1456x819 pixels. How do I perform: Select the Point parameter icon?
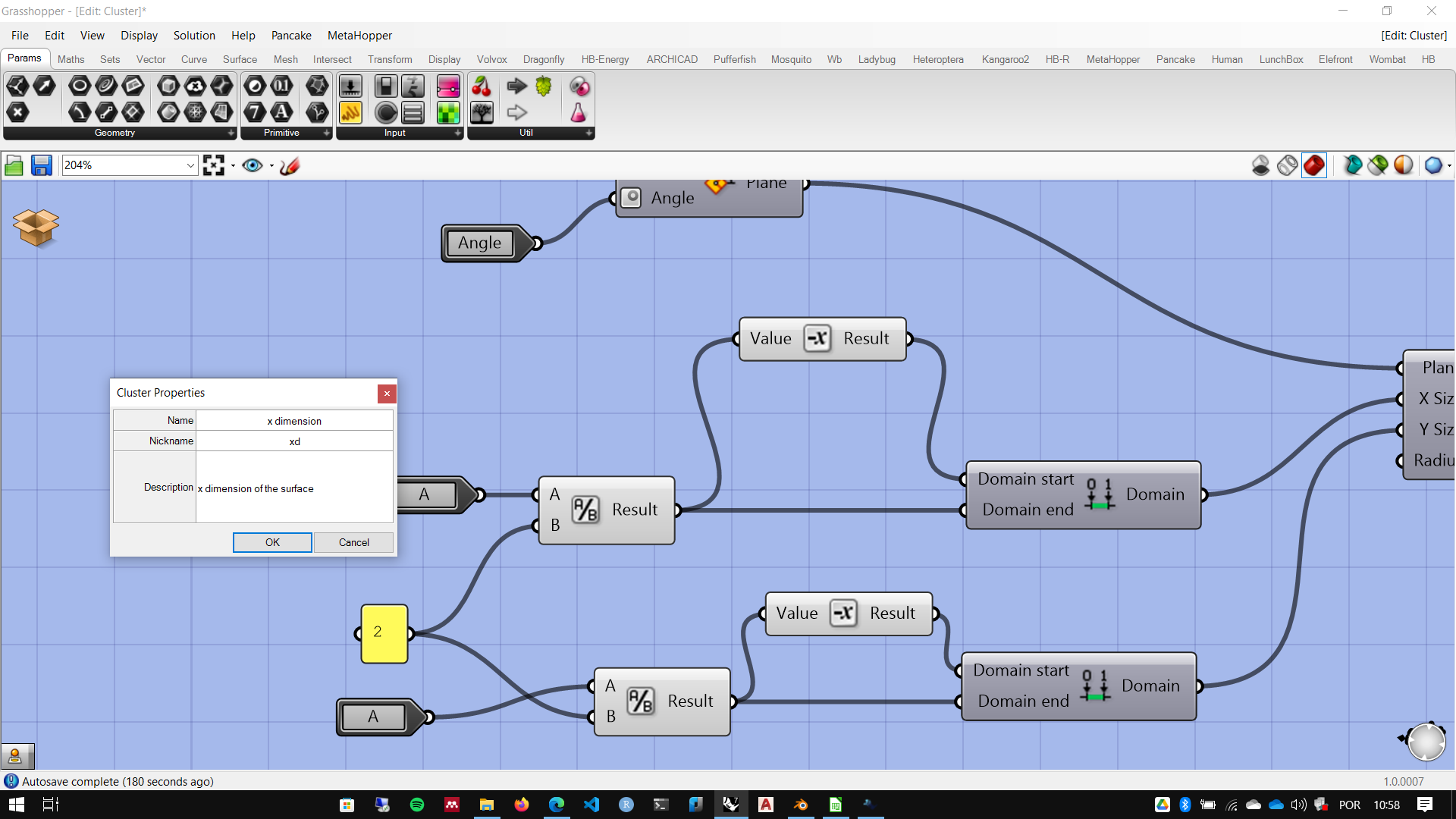click(x=17, y=112)
